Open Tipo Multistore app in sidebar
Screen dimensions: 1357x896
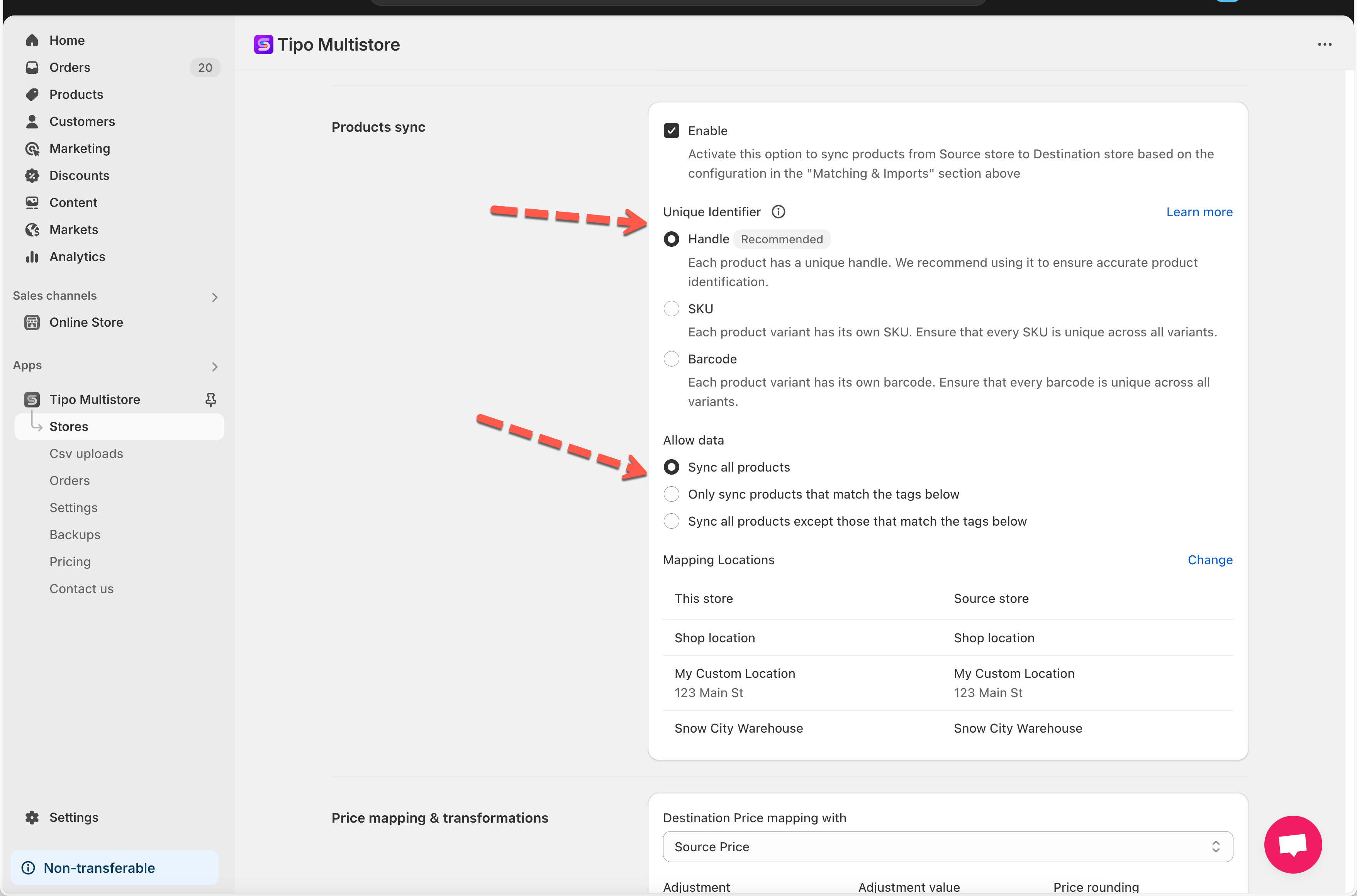point(95,399)
